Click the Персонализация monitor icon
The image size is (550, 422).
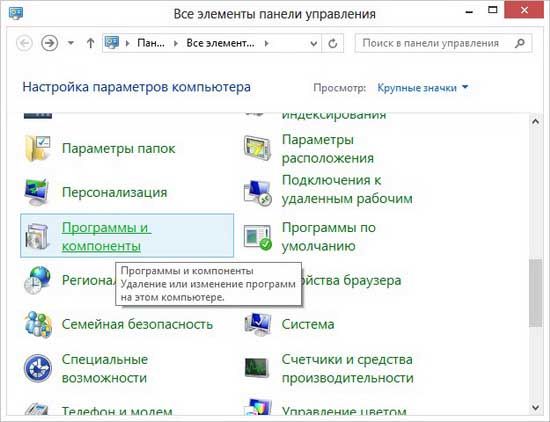[36, 192]
